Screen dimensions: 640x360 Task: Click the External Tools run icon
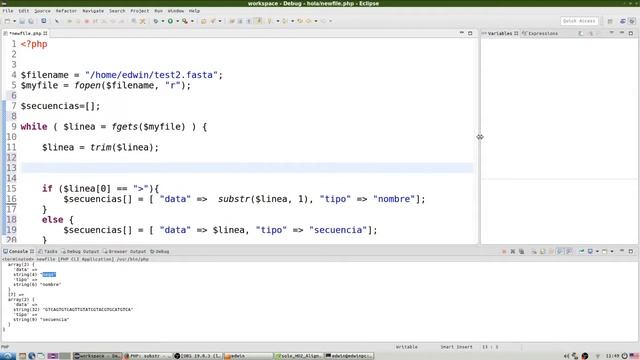[x=185, y=21]
